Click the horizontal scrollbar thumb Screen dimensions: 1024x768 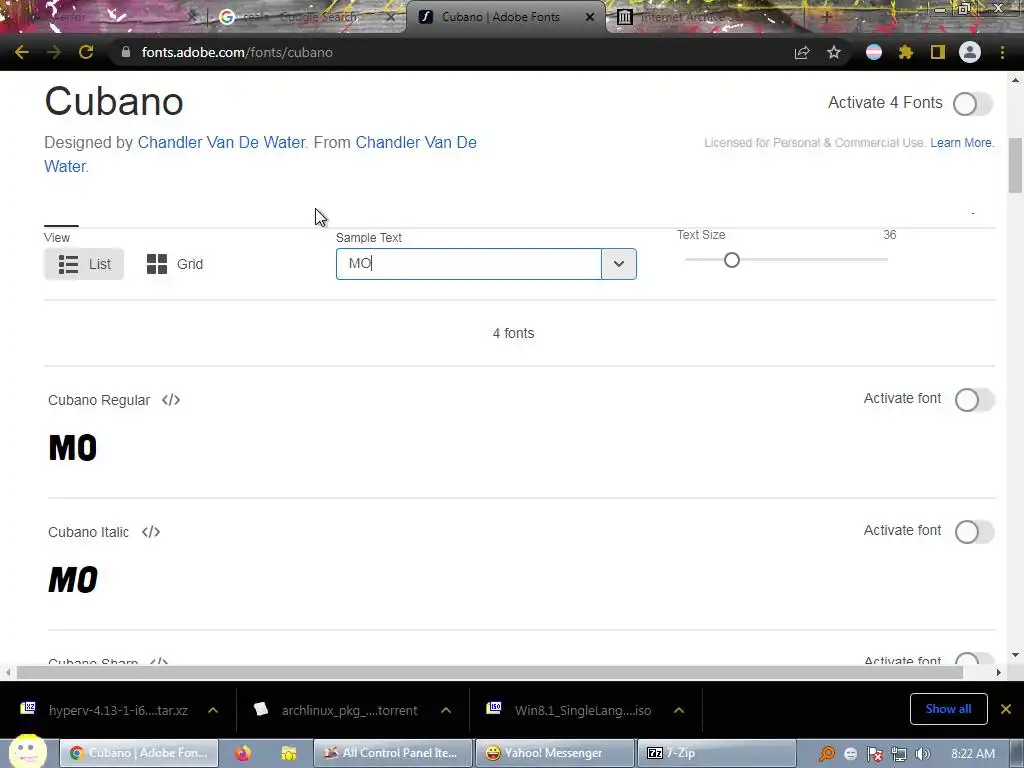[490, 672]
